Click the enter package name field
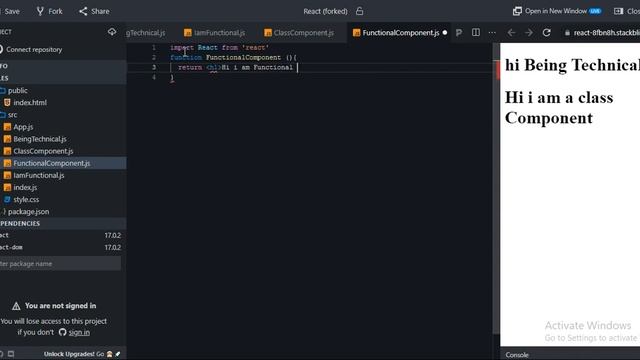Image resolution: width=640 pixels, height=360 pixels. click(x=60, y=264)
